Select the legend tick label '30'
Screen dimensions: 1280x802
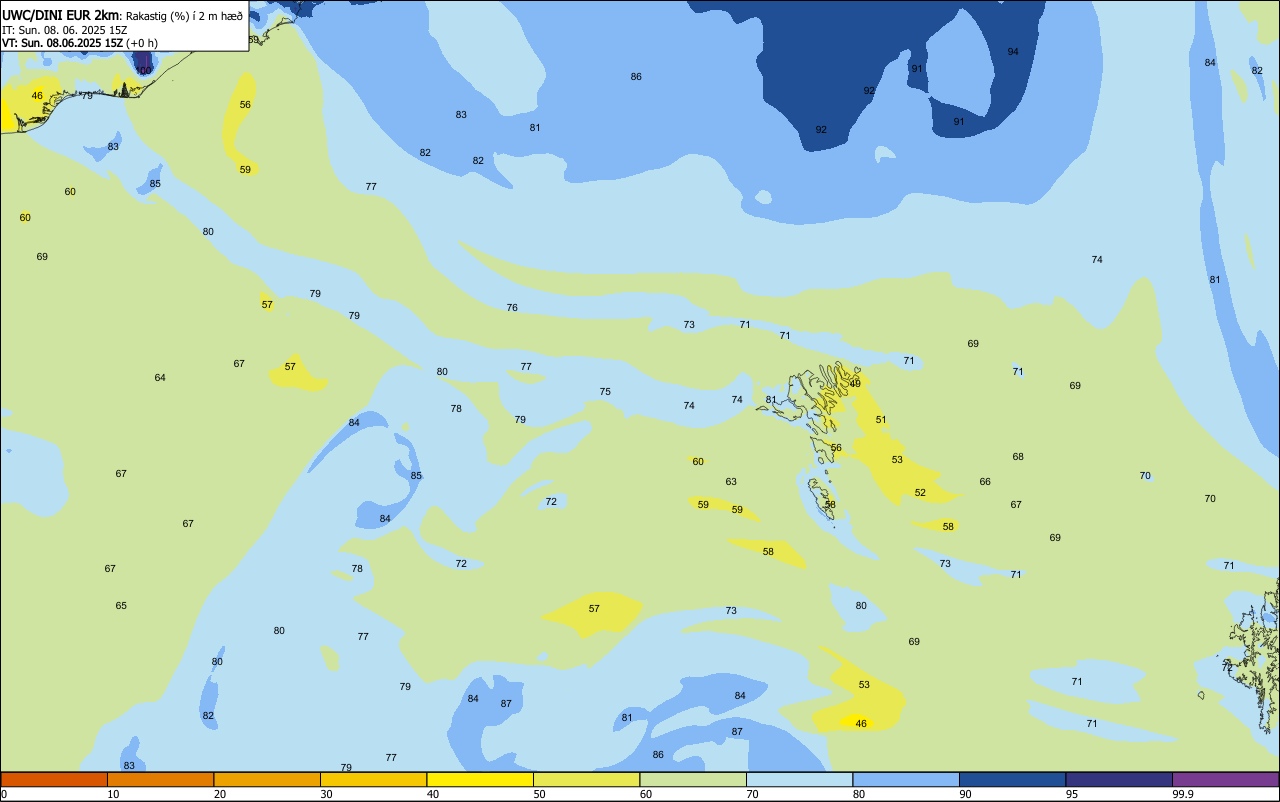click(x=326, y=794)
